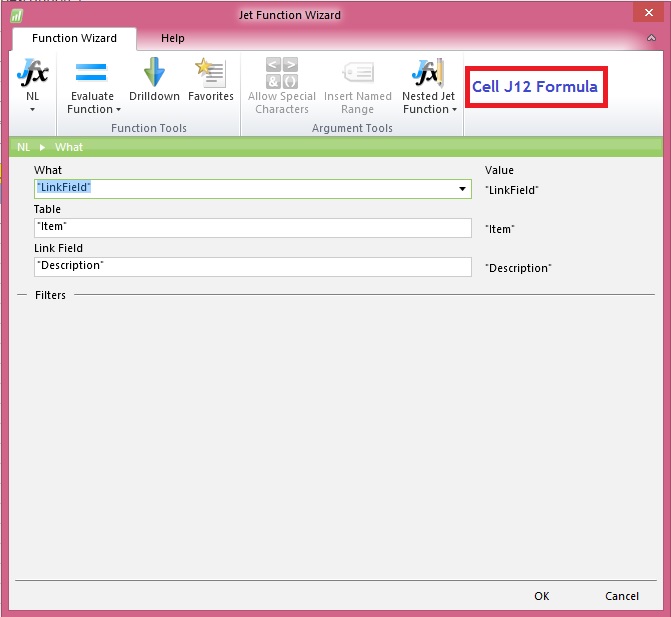
Task: Collapse the ribbon using the chevron
Action: pos(650,38)
